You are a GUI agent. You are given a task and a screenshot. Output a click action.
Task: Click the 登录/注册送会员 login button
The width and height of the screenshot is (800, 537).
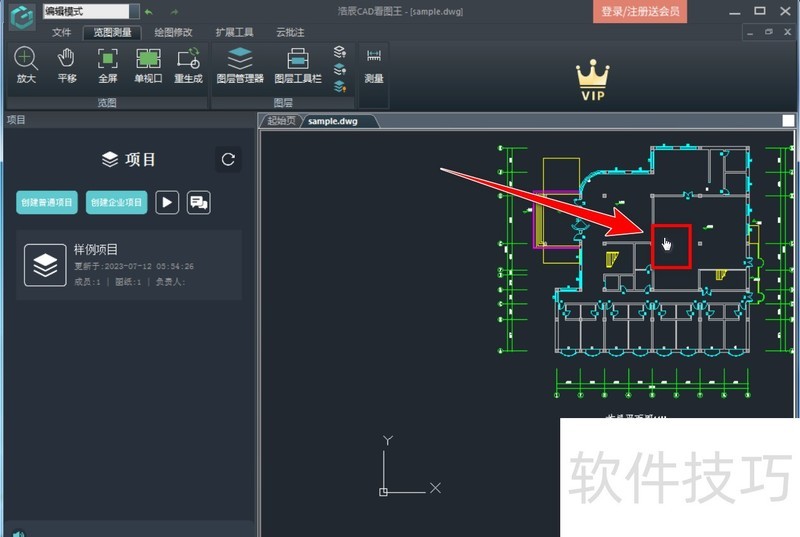(x=640, y=12)
